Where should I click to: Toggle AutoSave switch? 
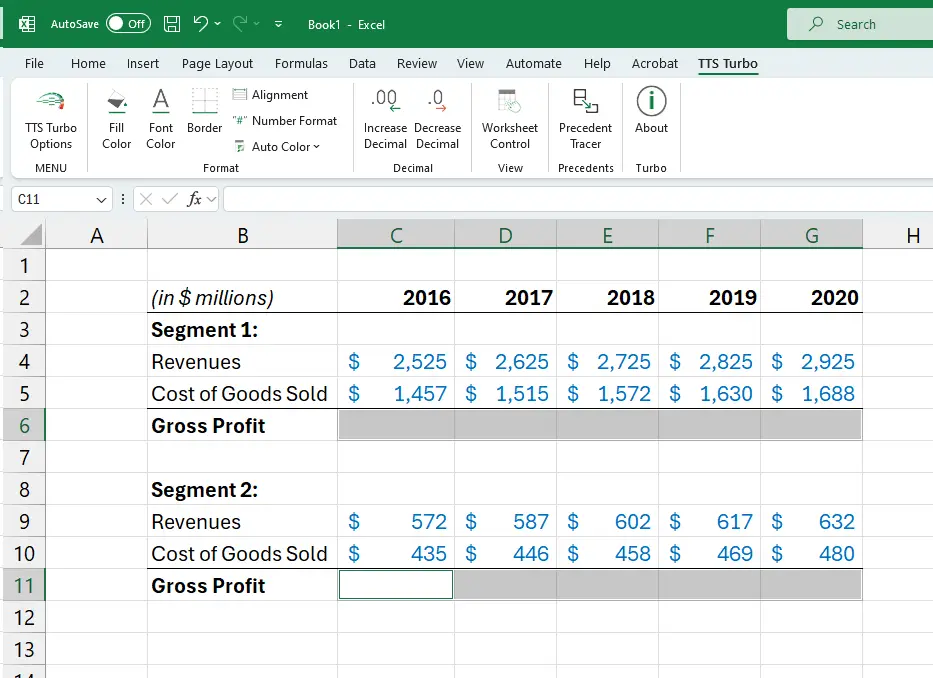point(128,24)
